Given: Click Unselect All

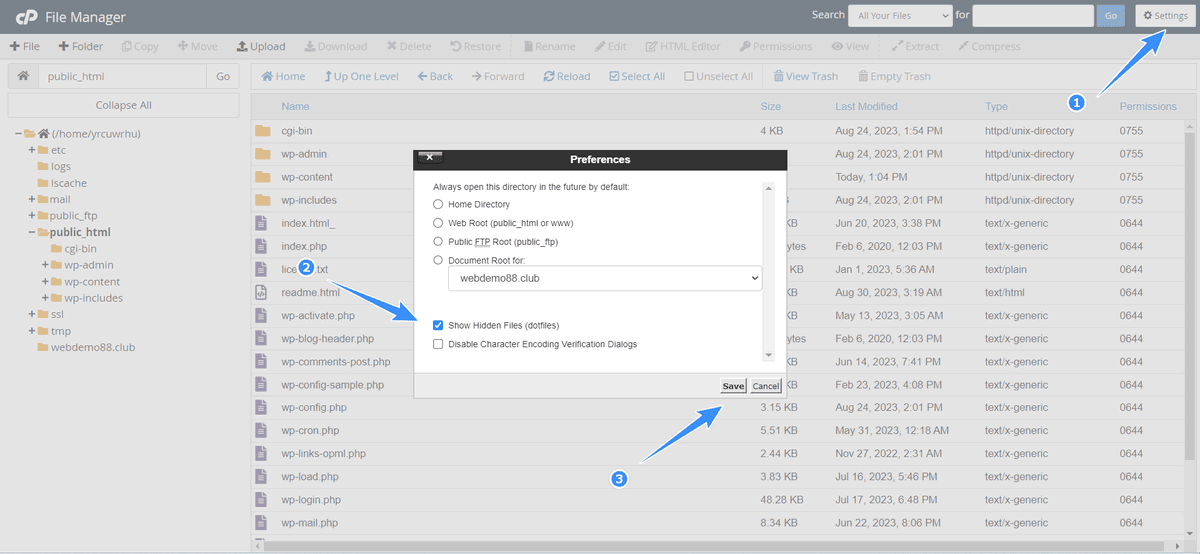Looking at the screenshot, I should (718, 76).
